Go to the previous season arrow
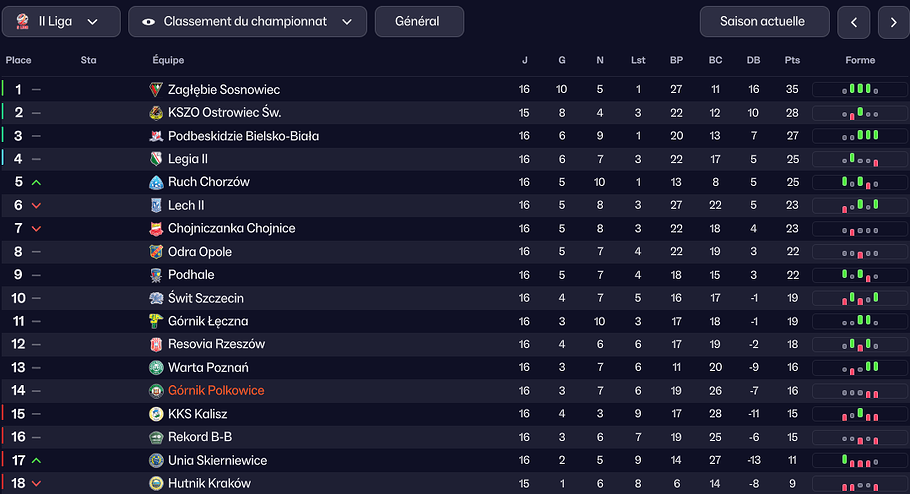 click(x=853, y=21)
